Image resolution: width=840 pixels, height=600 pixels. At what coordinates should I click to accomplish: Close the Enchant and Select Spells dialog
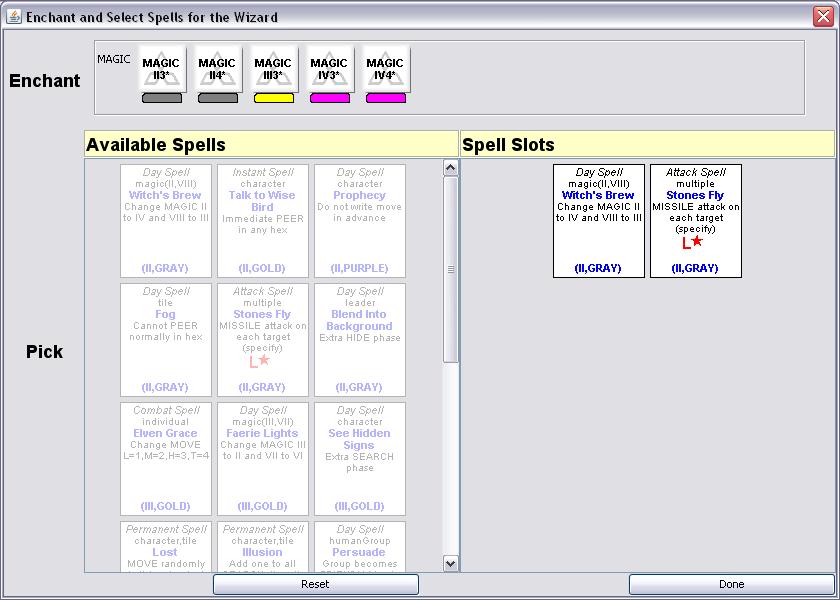tap(823, 17)
